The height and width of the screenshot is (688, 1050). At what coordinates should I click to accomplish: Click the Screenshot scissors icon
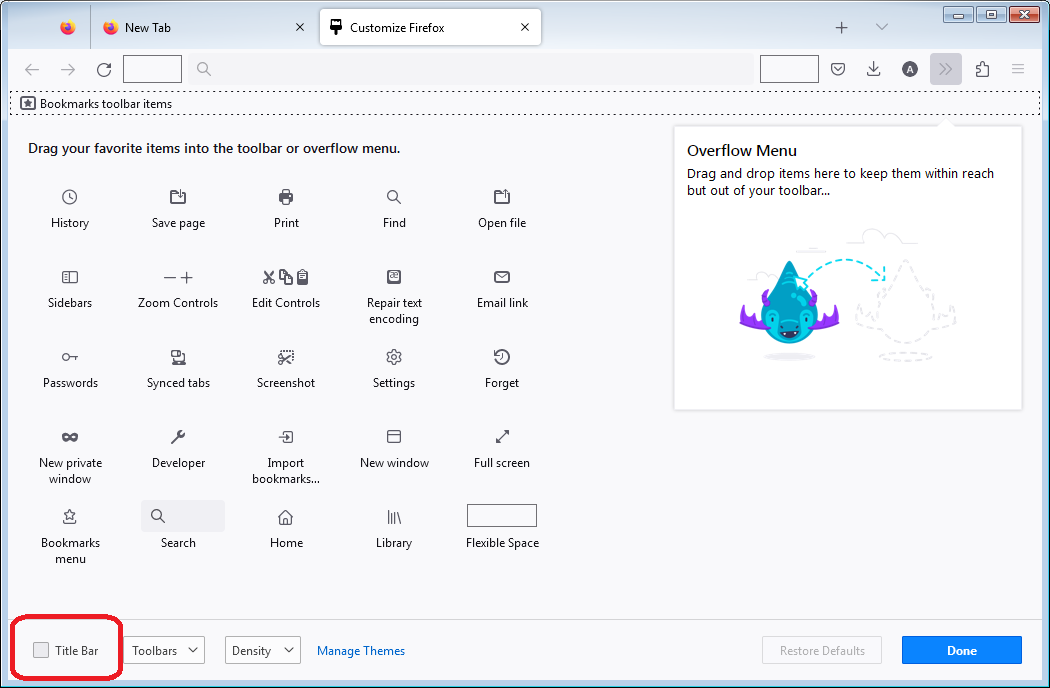[x=286, y=357]
